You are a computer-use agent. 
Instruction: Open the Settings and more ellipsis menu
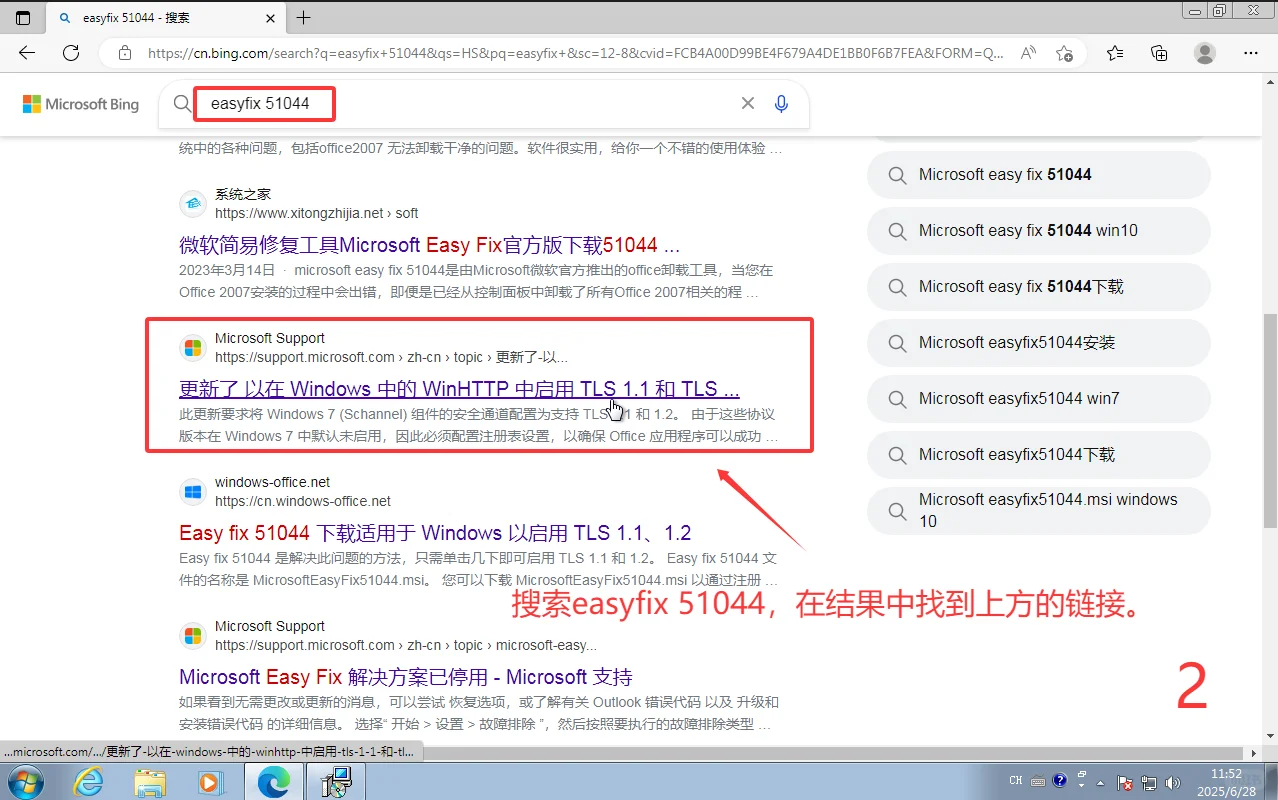pos(1251,54)
